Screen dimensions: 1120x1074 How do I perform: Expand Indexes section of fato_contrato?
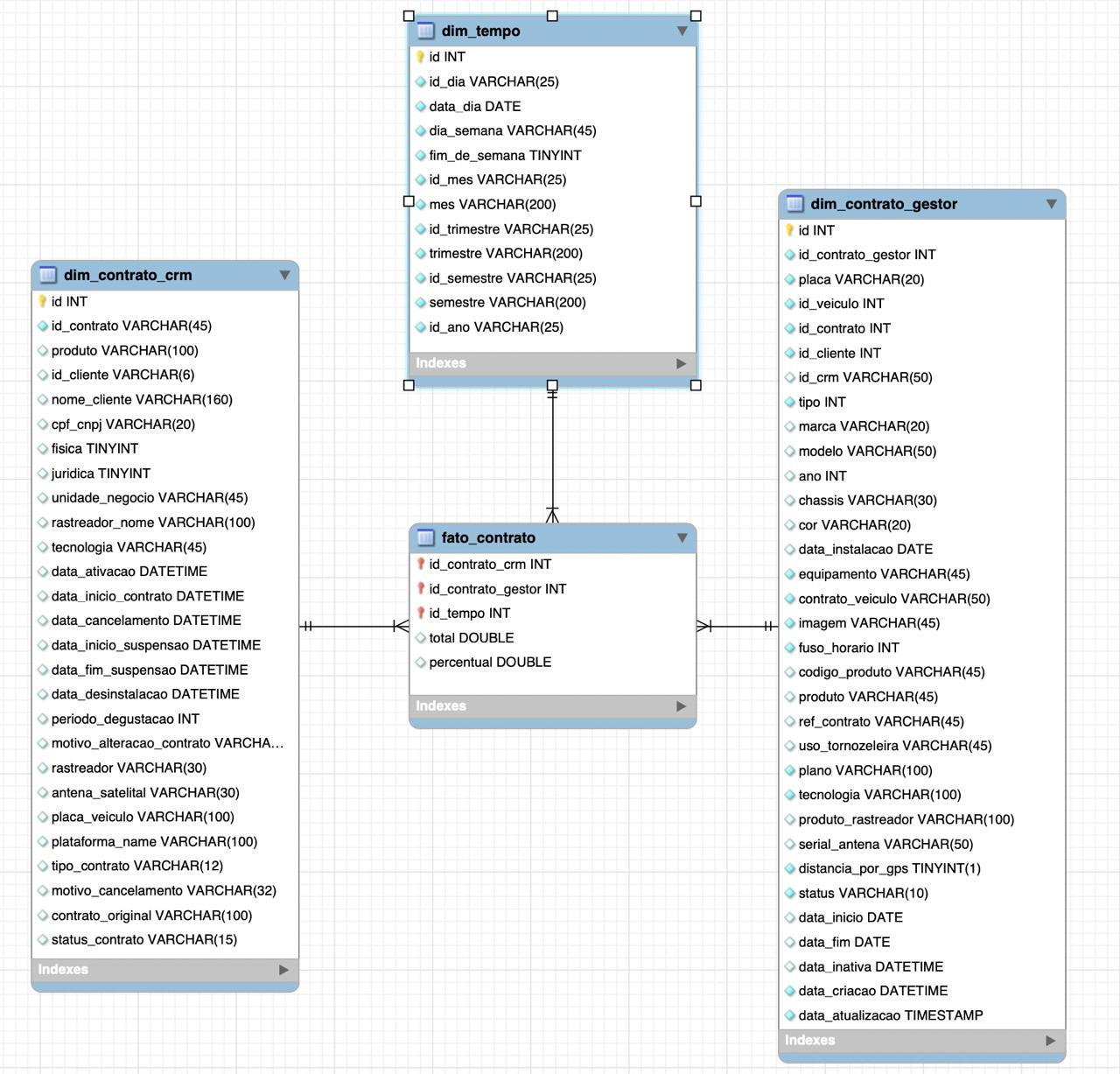pyautogui.click(x=681, y=706)
